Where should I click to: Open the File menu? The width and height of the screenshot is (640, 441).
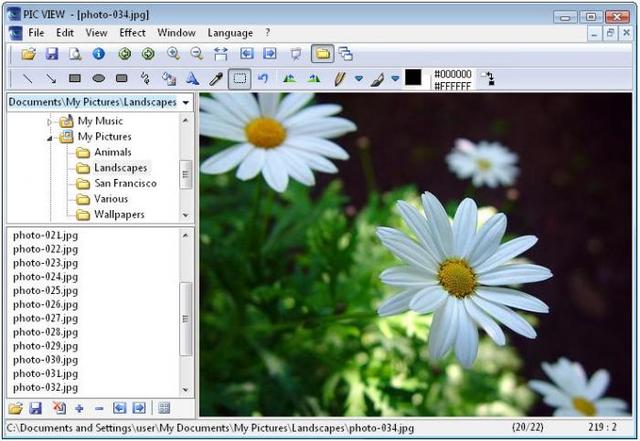point(36,33)
